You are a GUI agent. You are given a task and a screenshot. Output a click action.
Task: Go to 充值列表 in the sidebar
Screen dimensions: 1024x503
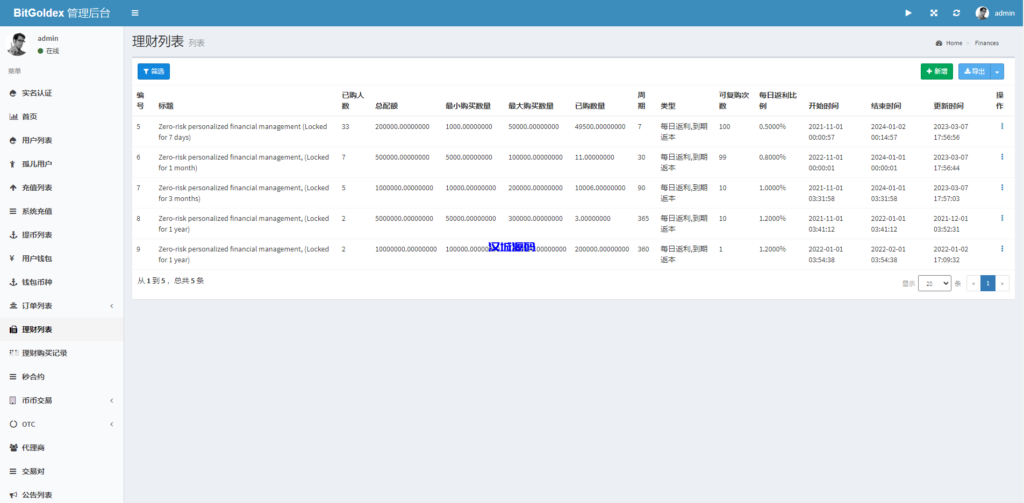[37, 187]
